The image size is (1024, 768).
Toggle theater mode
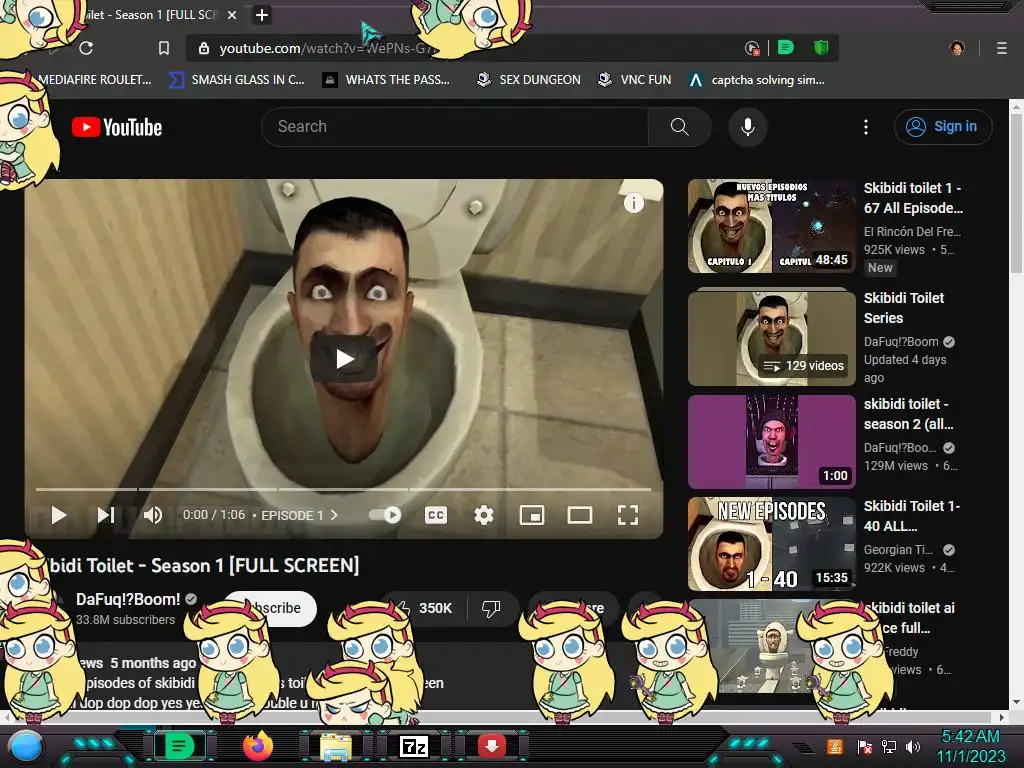click(579, 515)
